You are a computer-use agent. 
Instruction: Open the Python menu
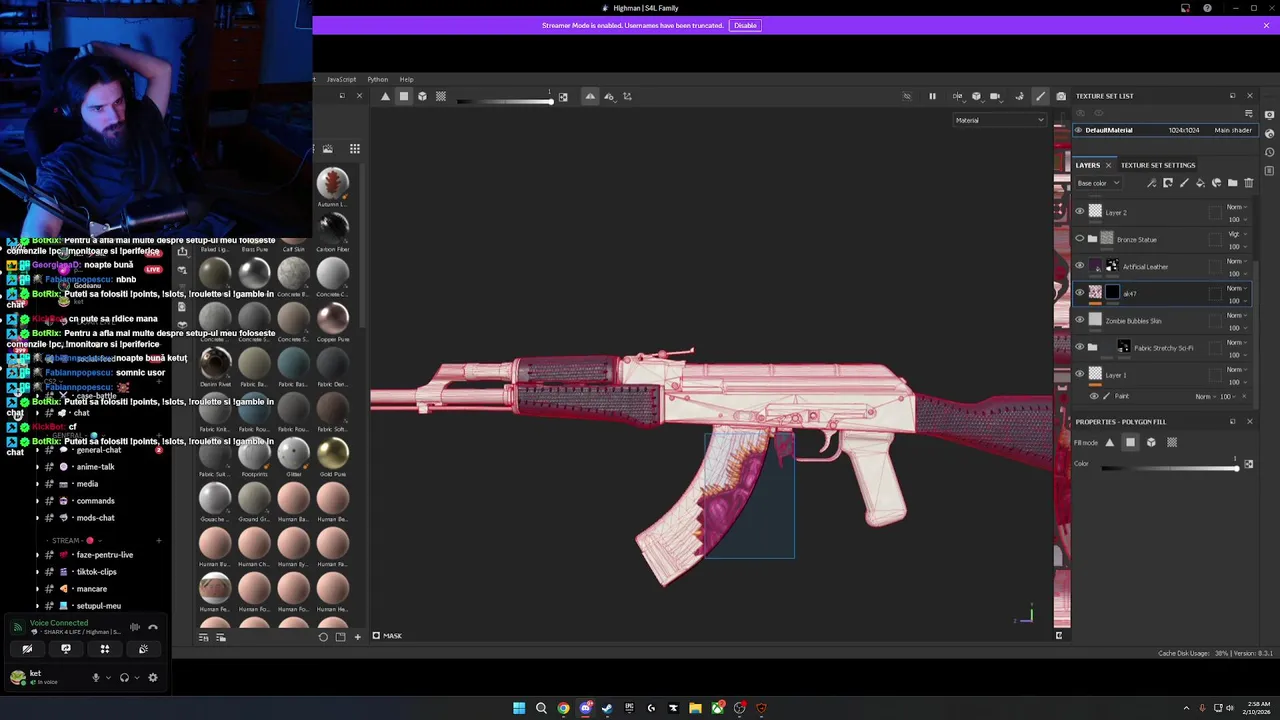(x=377, y=79)
